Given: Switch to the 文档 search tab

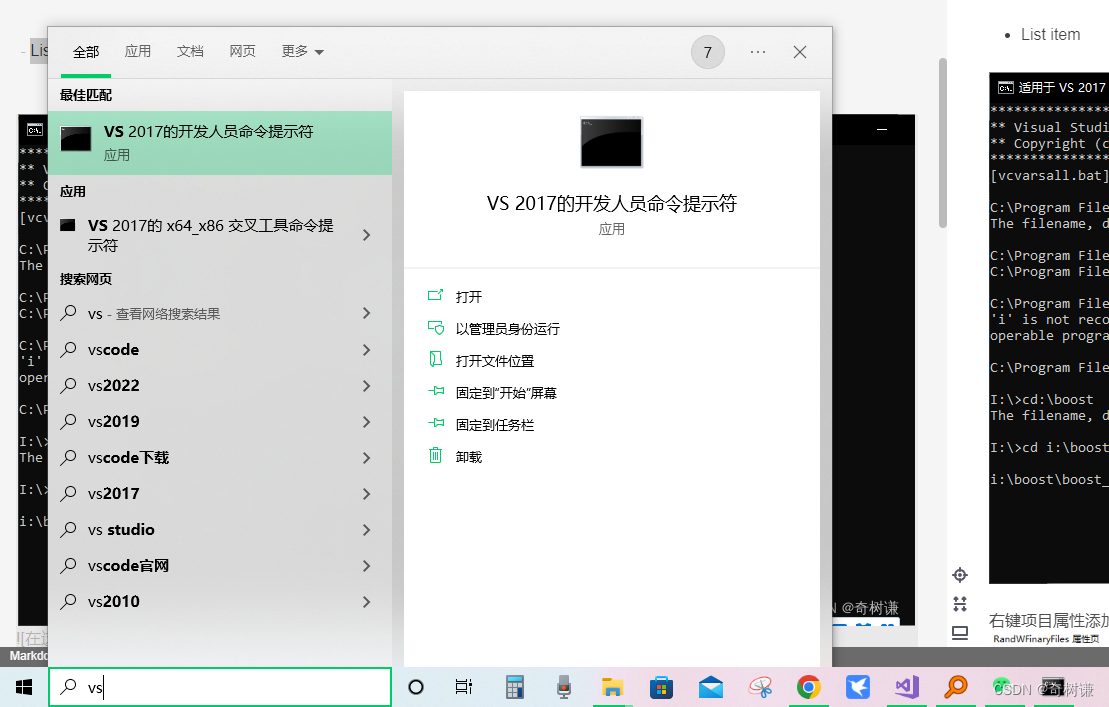Looking at the screenshot, I should click(190, 51).
